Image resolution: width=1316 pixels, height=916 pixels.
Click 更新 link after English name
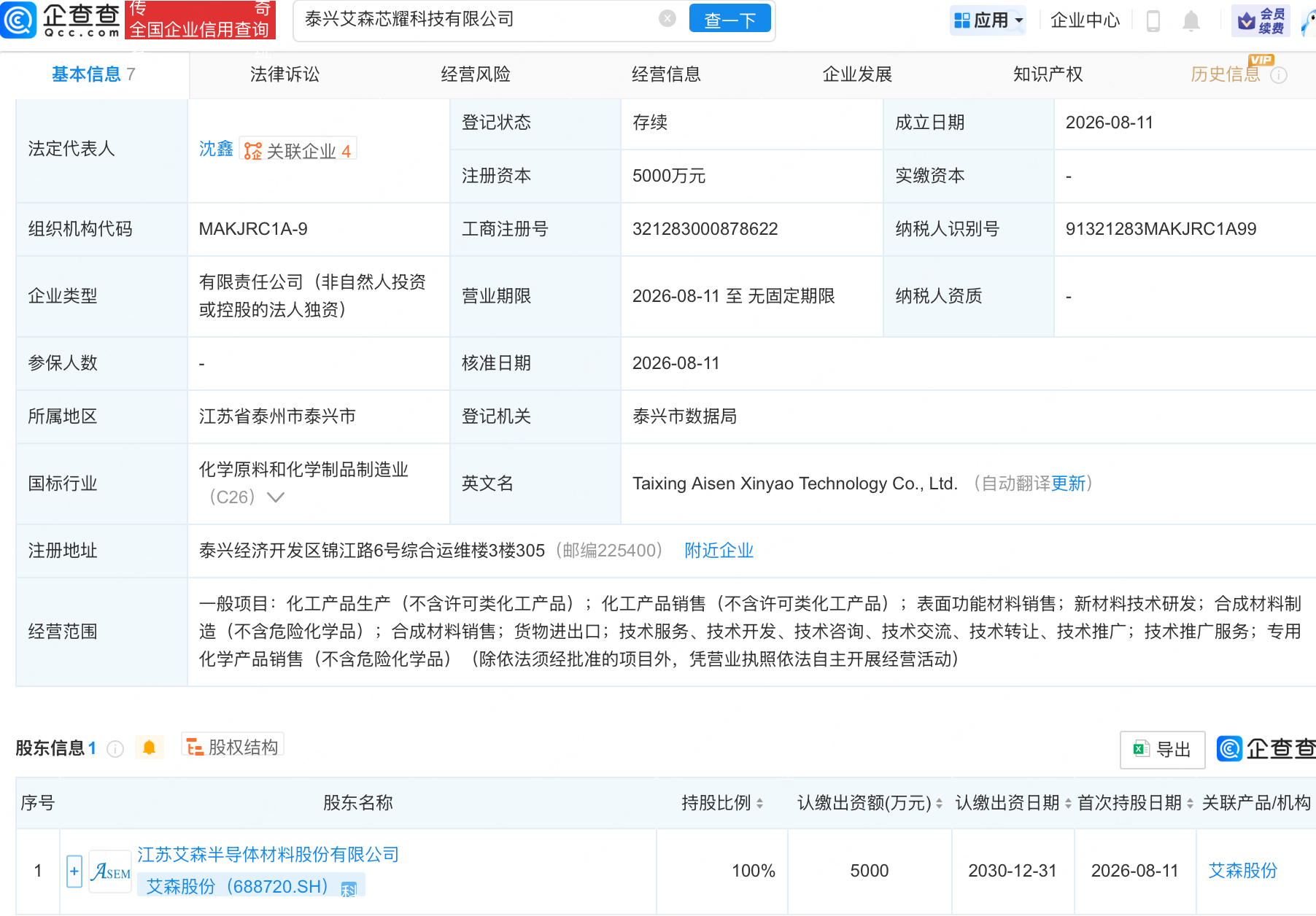1069,484
